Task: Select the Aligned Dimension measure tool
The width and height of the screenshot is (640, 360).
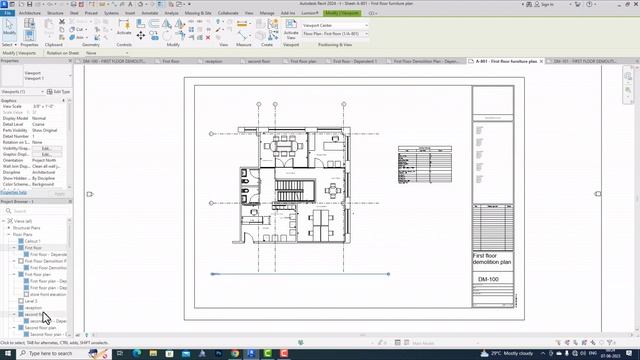Action: [x=242, y=24]
